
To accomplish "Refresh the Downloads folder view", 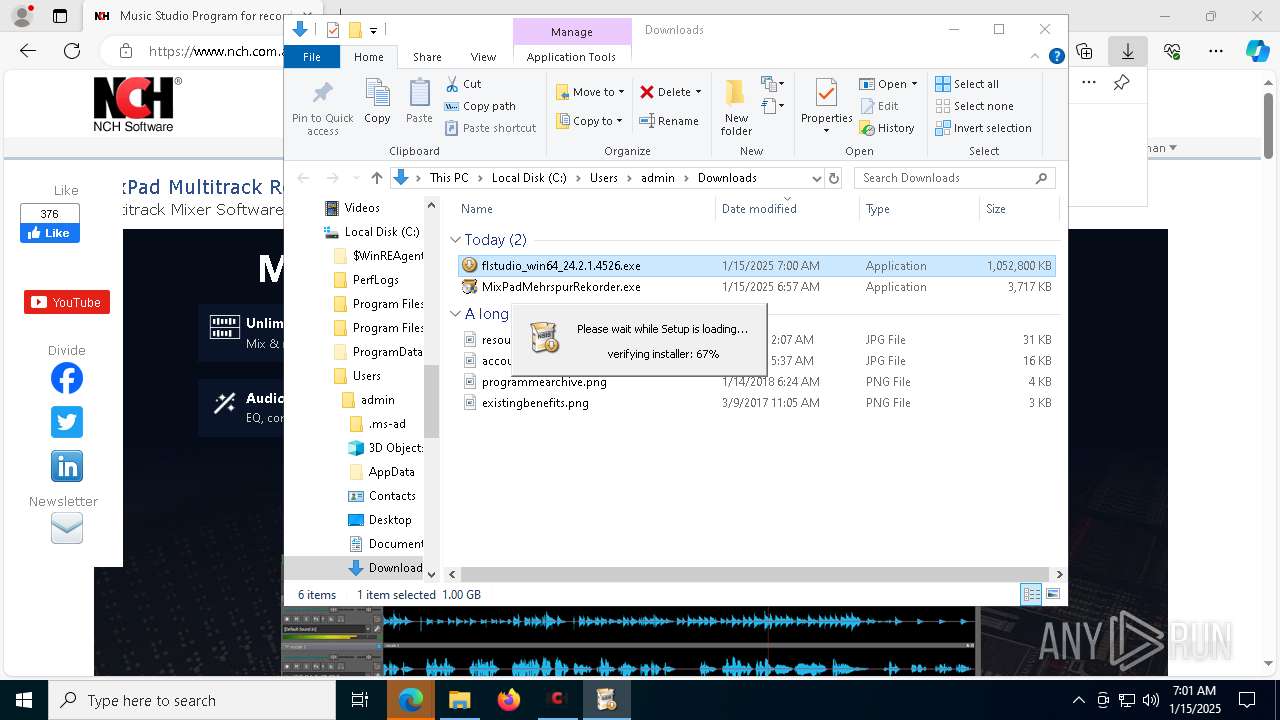I will click(x=834, y=178).
